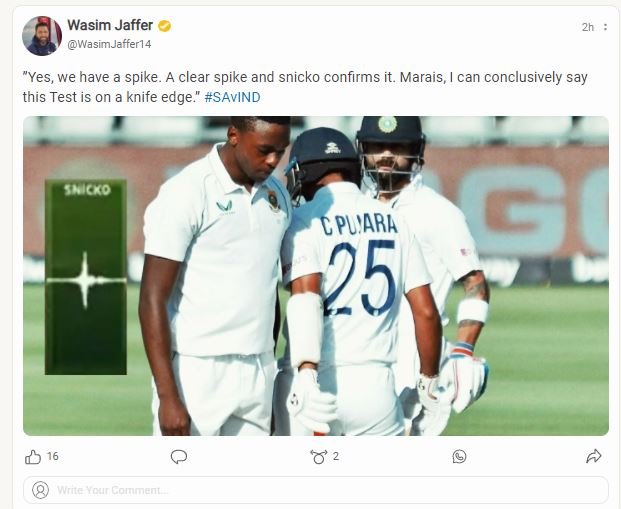This screenshot has height=509, width=621.
Task: Click user avatar icon in comment box
Action: pyautogui.click(x=40, y=490)
